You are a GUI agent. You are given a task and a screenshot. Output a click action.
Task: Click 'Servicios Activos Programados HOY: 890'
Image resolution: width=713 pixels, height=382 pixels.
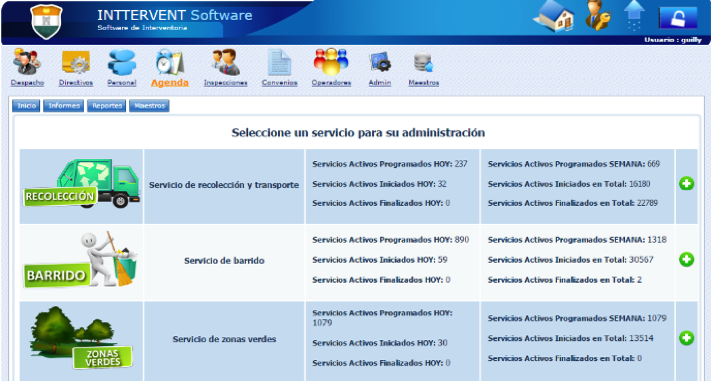(391, 240)
